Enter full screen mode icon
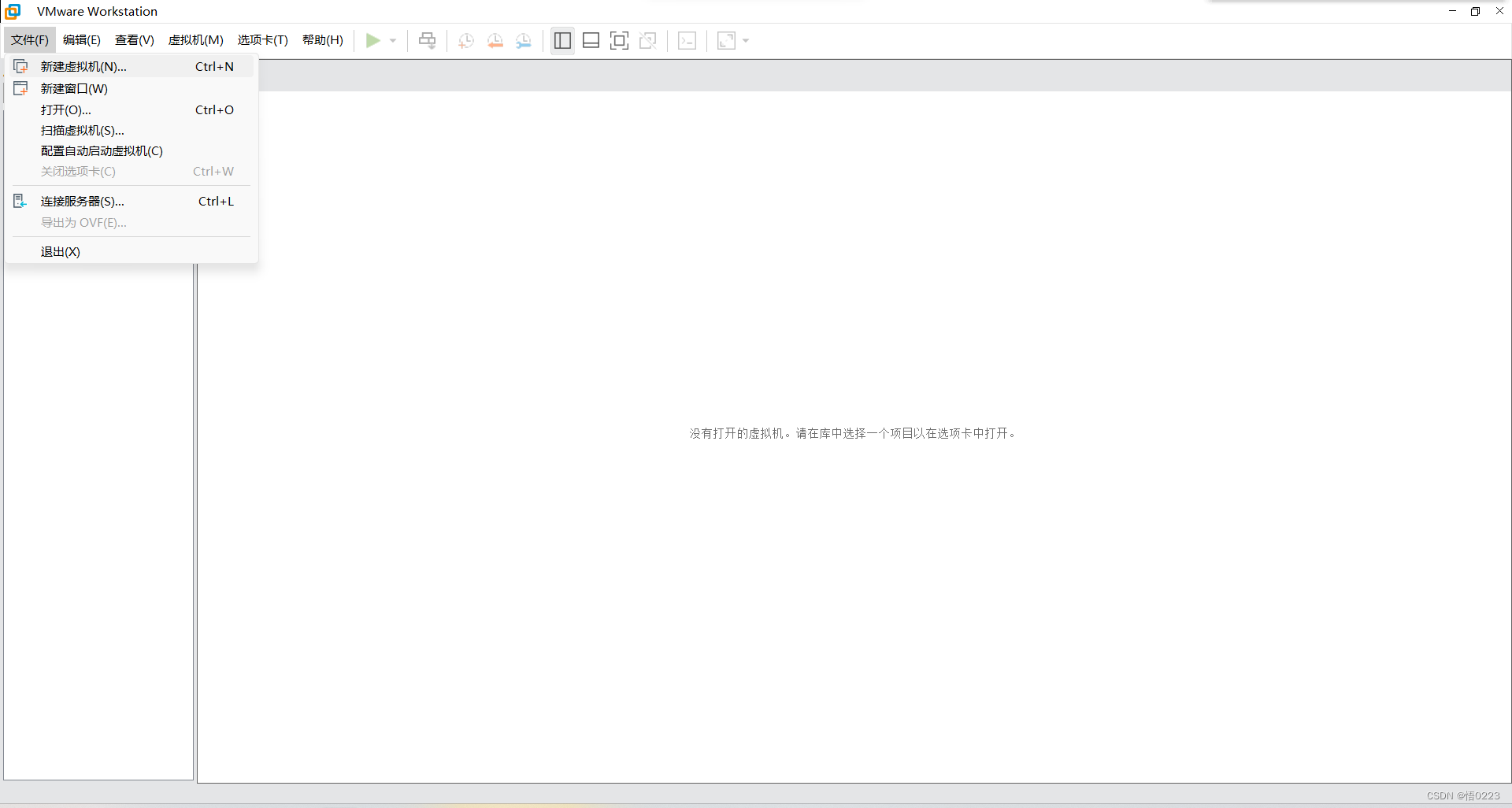Image resolution: width=1512 pixels, height=808 pixels. (x=620, y=40)
